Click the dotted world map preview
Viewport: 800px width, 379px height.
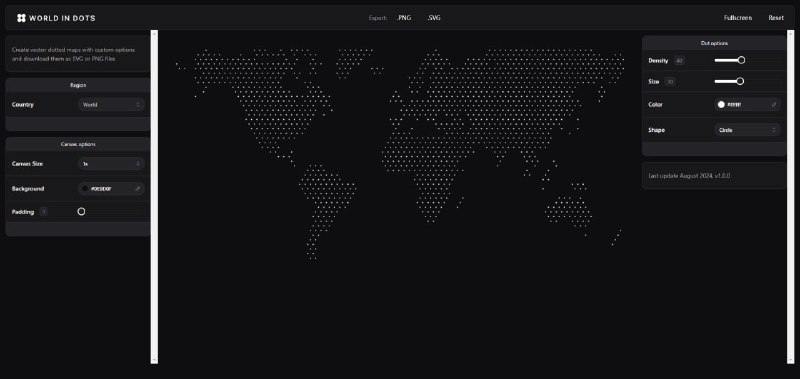pyautogui.click(x=401, y=155)
